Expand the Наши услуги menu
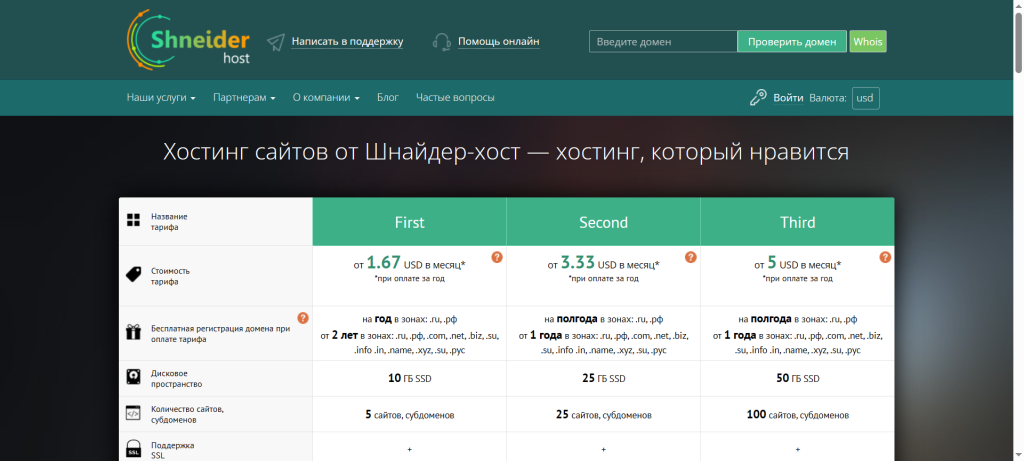Viewport: 1024px width, 461px height. pyautogui.click(x=161, y=98)
